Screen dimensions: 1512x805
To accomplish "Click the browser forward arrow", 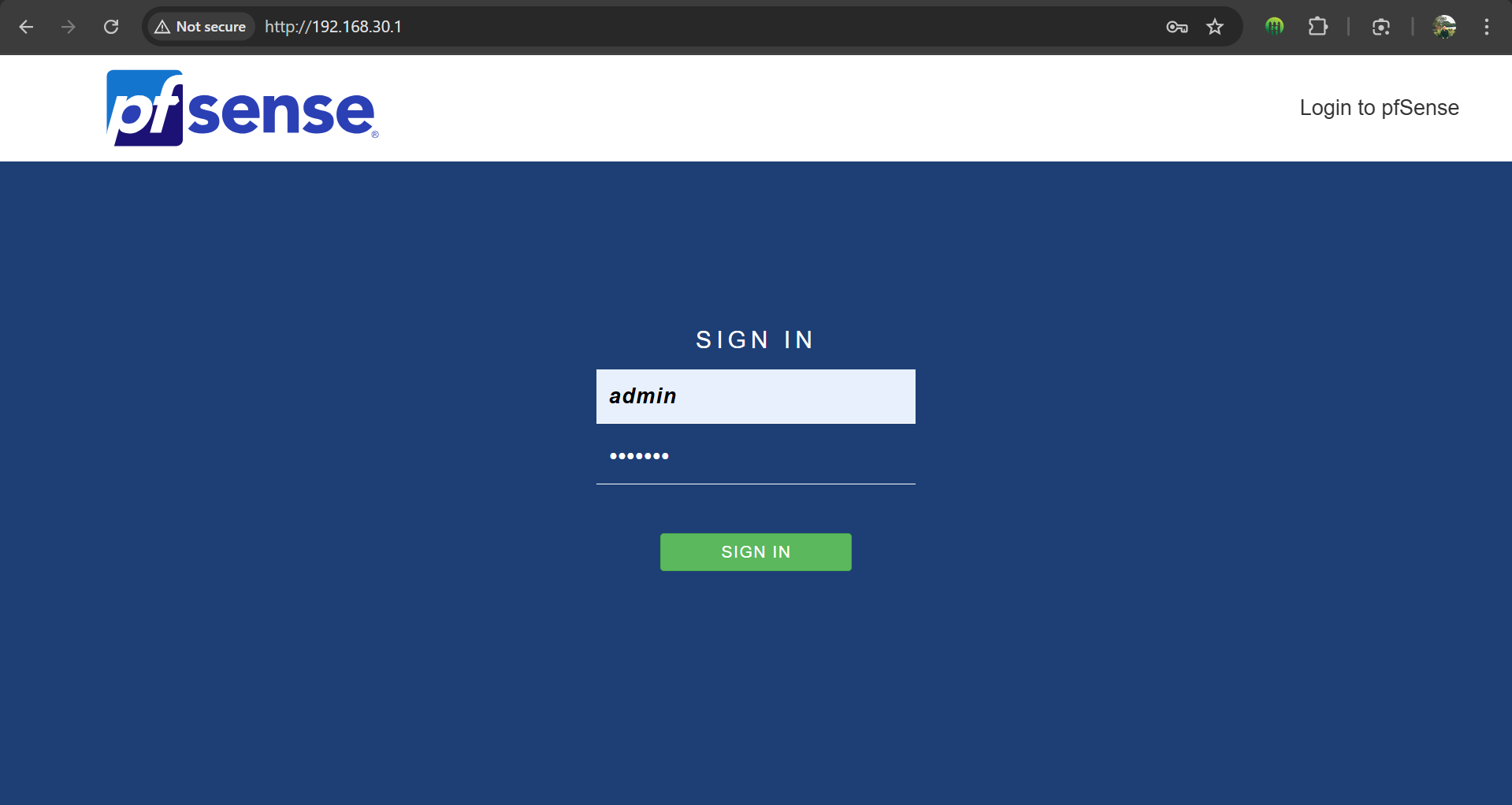I will pyautogui.click(x=69, y=27).
